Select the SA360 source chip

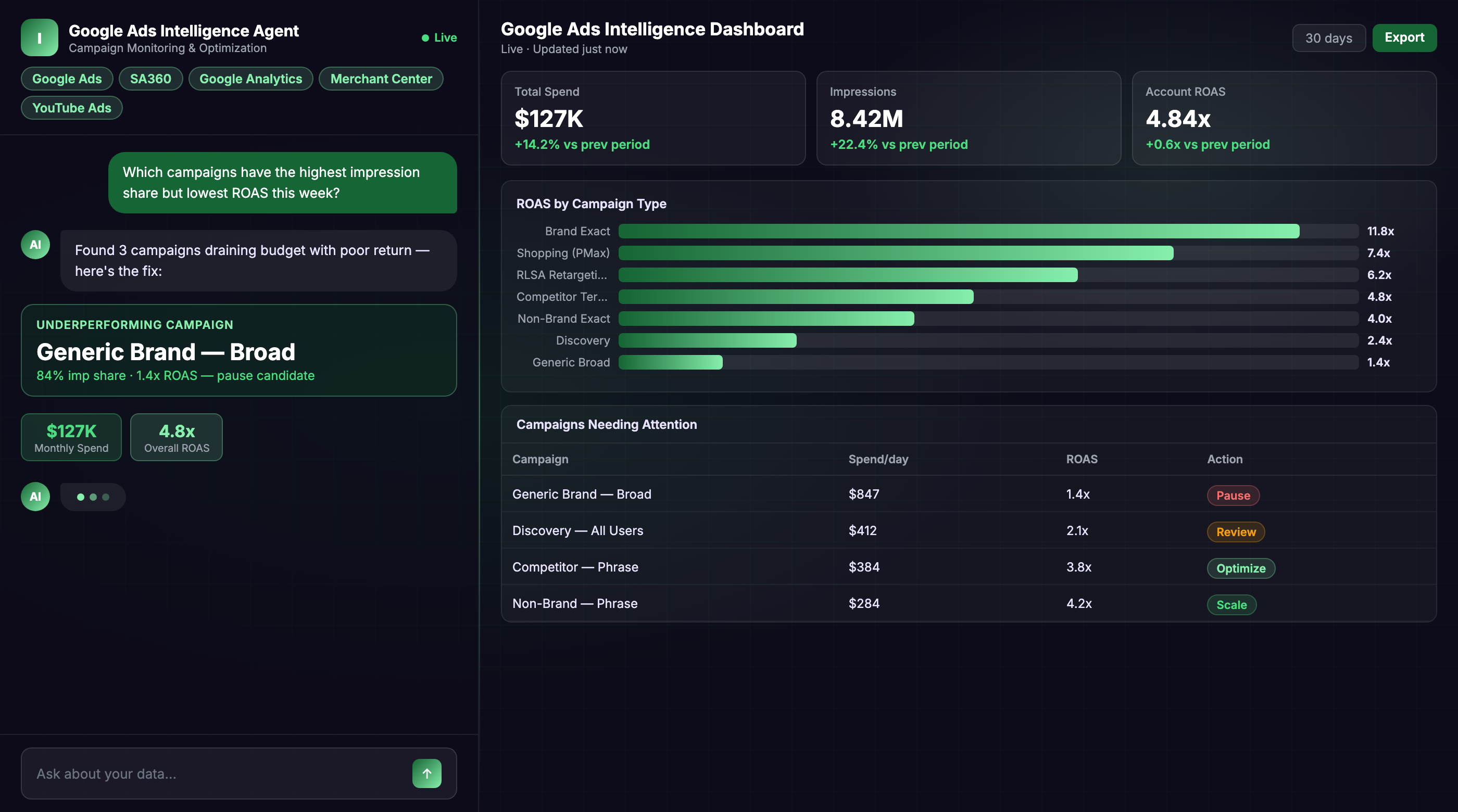(150, 79)
